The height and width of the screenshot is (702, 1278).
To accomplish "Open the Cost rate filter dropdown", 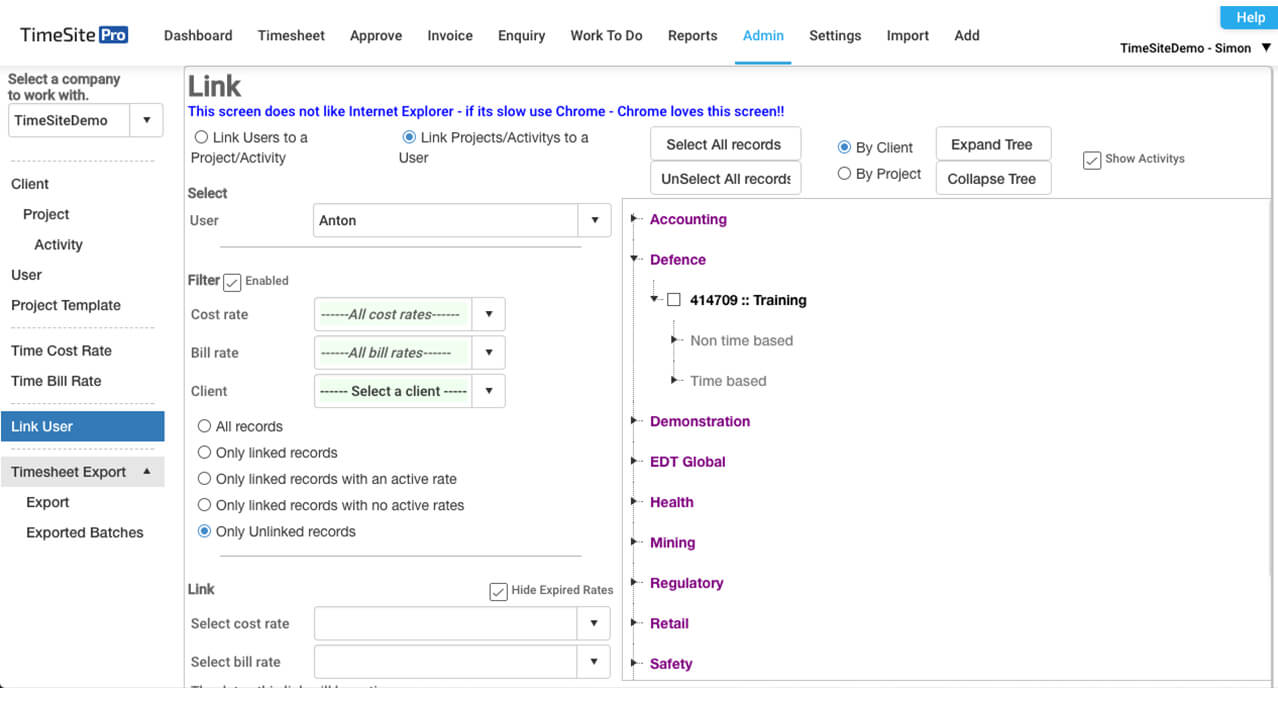I will click(488, 314).
